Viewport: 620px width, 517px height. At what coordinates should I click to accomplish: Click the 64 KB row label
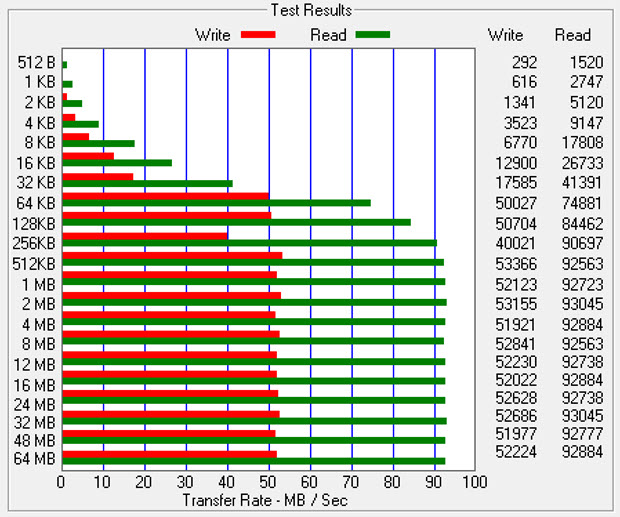click(x=37, y=204)
